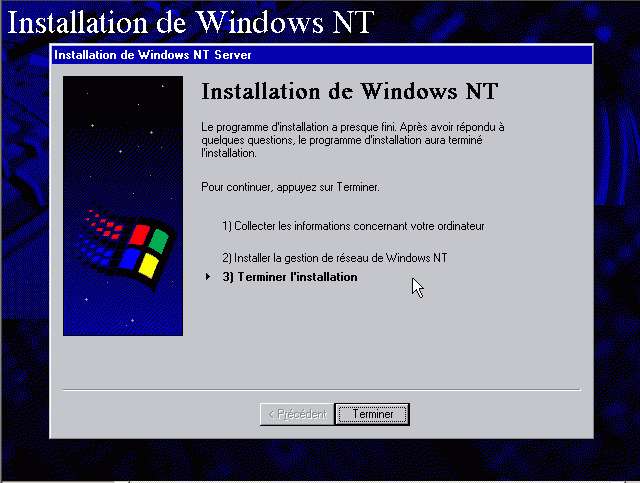640x483 pixels.
Task: Click the large heading Installation de Windows NT in dialog
Action: click(x=349, y=91)
